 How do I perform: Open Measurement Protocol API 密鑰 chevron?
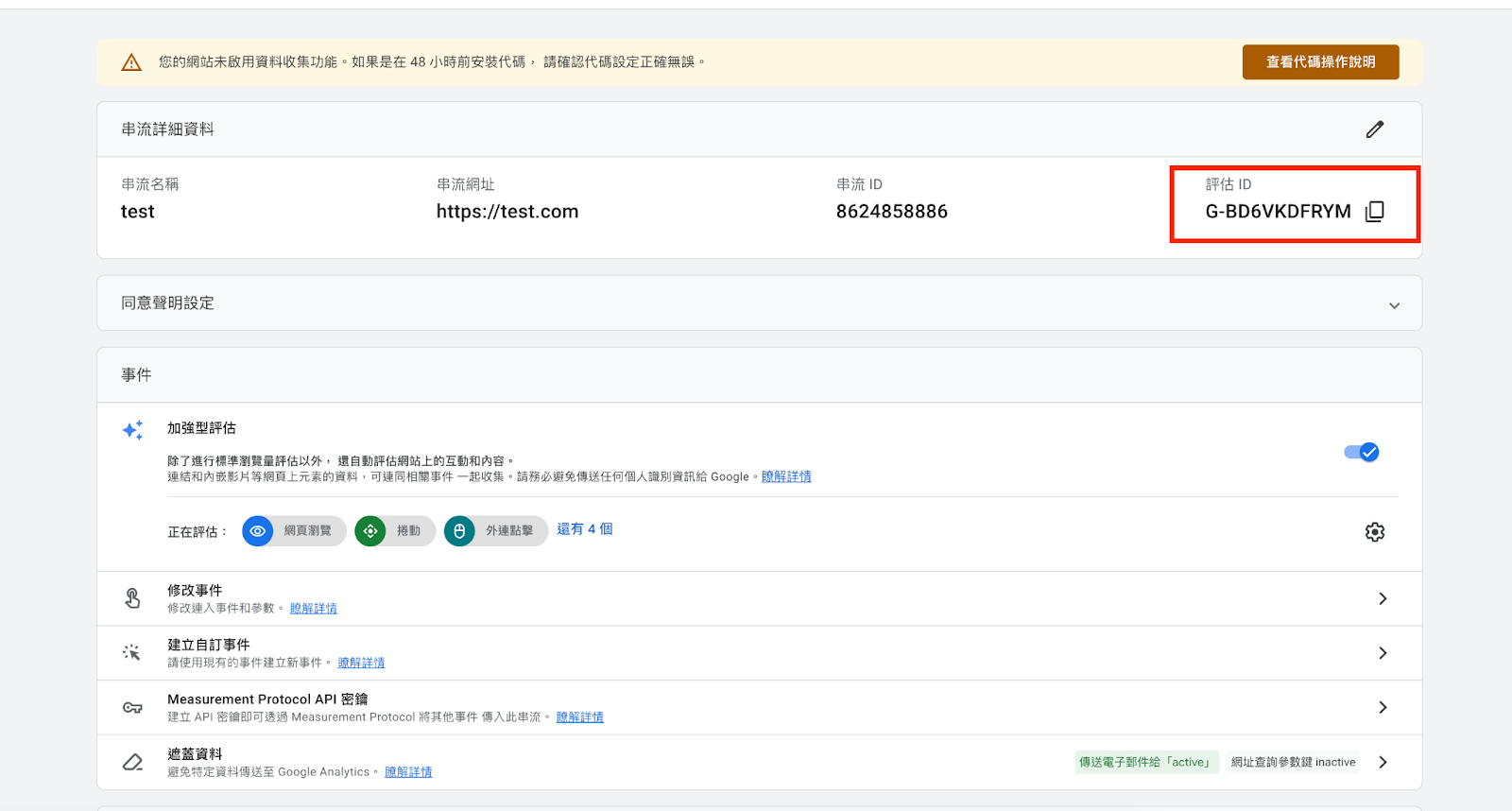[1383, 707]
